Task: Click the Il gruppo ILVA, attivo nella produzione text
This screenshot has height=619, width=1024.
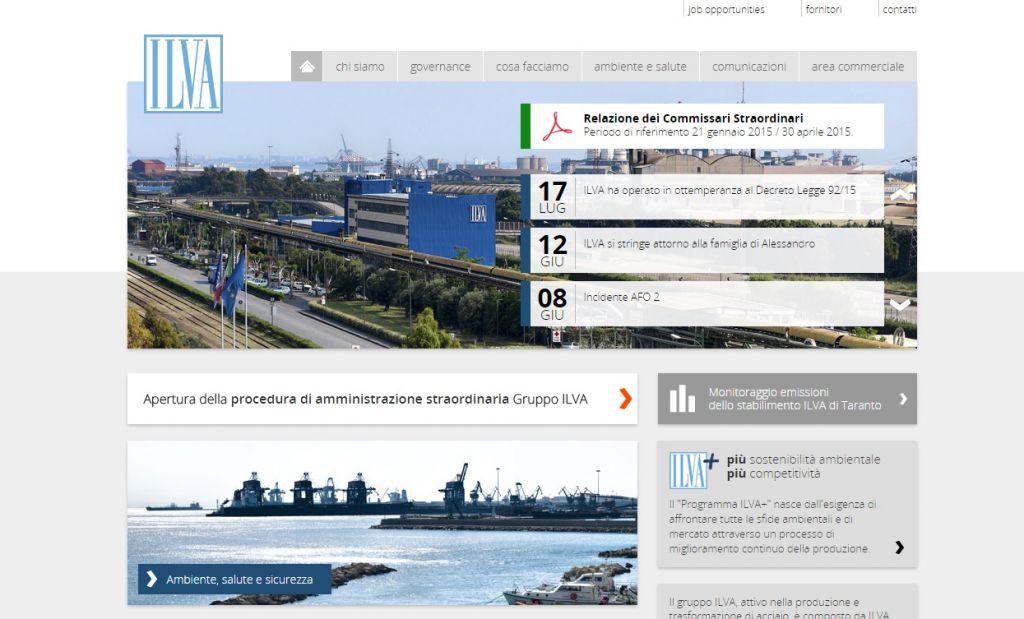Action: (778, 608)
